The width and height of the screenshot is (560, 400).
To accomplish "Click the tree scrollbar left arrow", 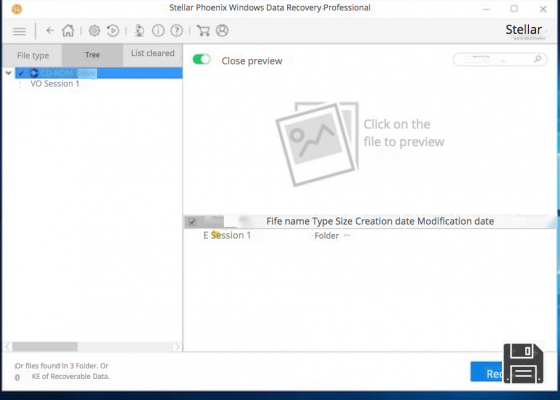I will coord(8,346).
